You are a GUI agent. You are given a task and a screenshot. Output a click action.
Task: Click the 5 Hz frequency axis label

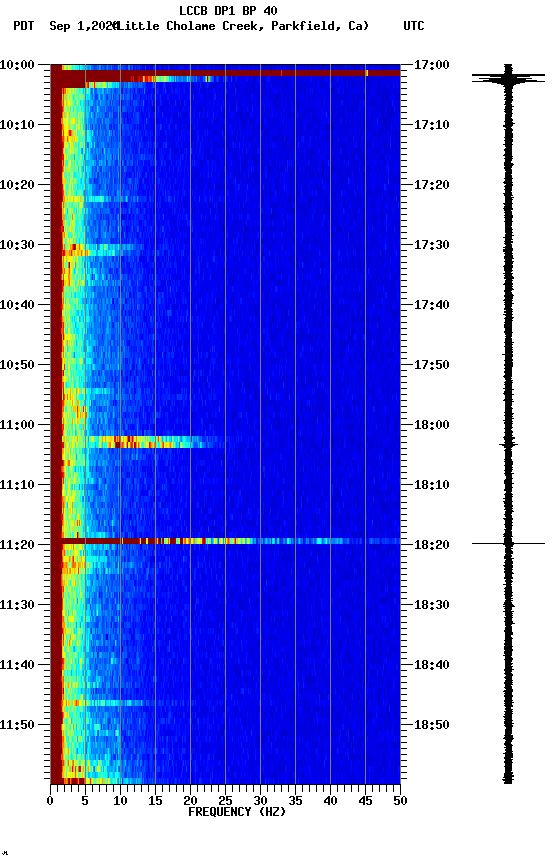click(85, 801)
